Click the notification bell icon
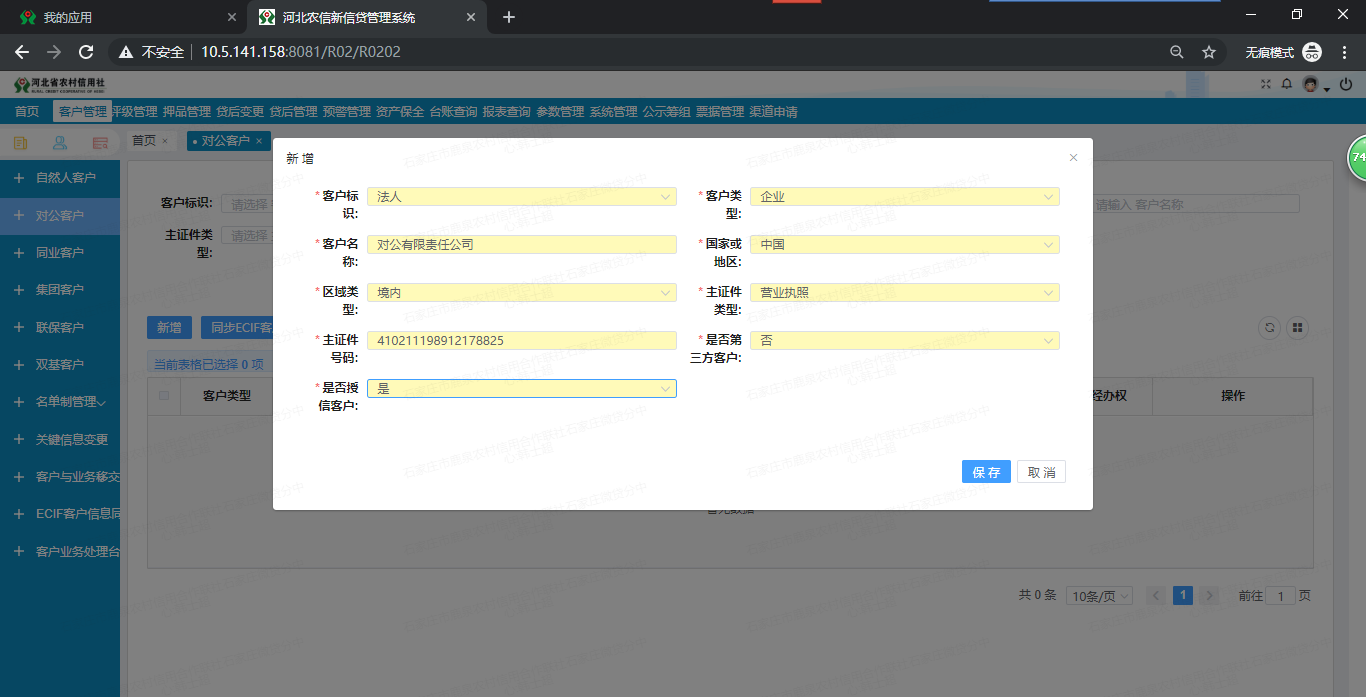 point(1287,84)
